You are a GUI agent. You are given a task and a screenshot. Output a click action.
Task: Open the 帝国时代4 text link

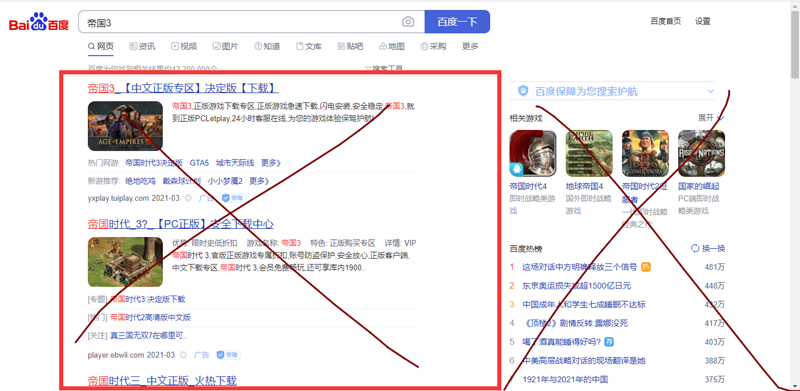tap(528, 186)
